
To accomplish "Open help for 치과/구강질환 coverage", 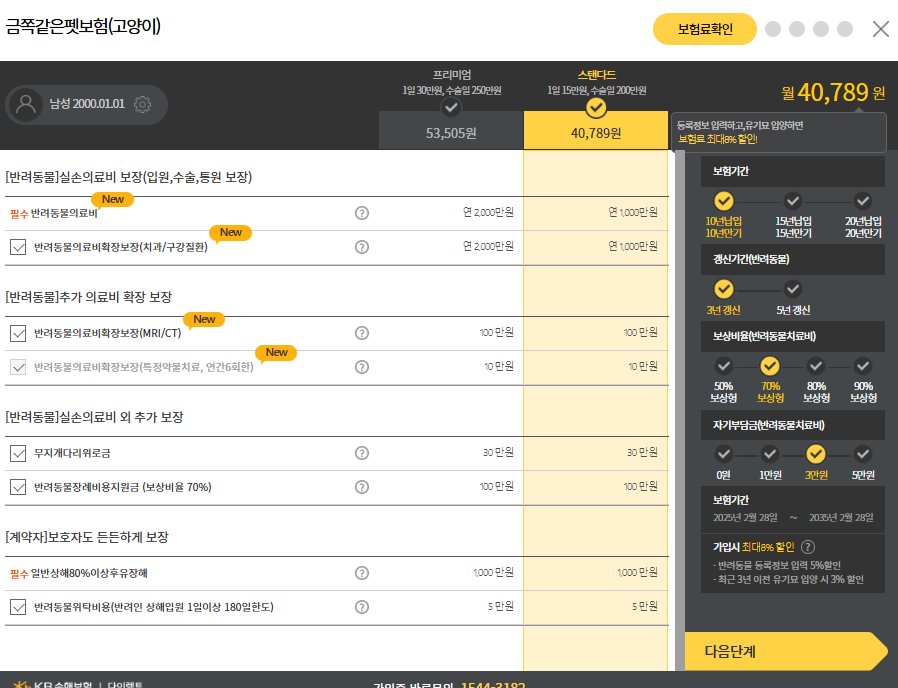I will coord(361,247).
